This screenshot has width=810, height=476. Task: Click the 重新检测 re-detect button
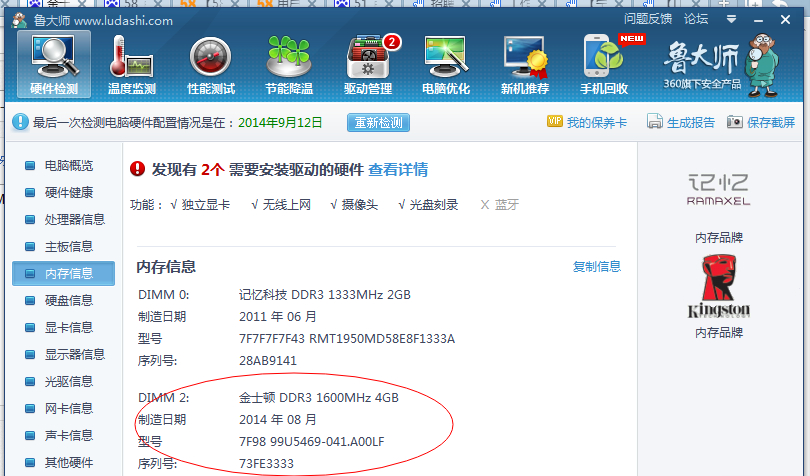(x=378, y=122)
